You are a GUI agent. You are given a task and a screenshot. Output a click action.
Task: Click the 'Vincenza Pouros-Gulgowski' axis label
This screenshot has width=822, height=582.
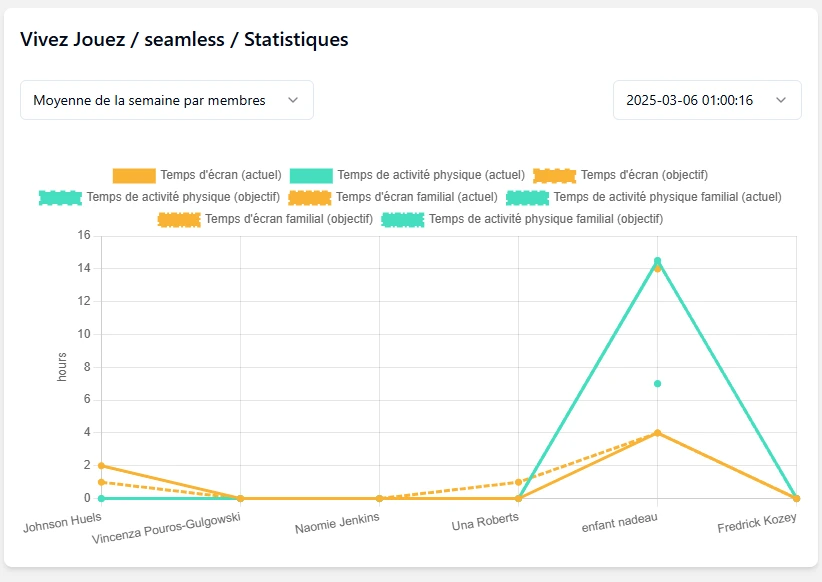click(x=166, y=528)
